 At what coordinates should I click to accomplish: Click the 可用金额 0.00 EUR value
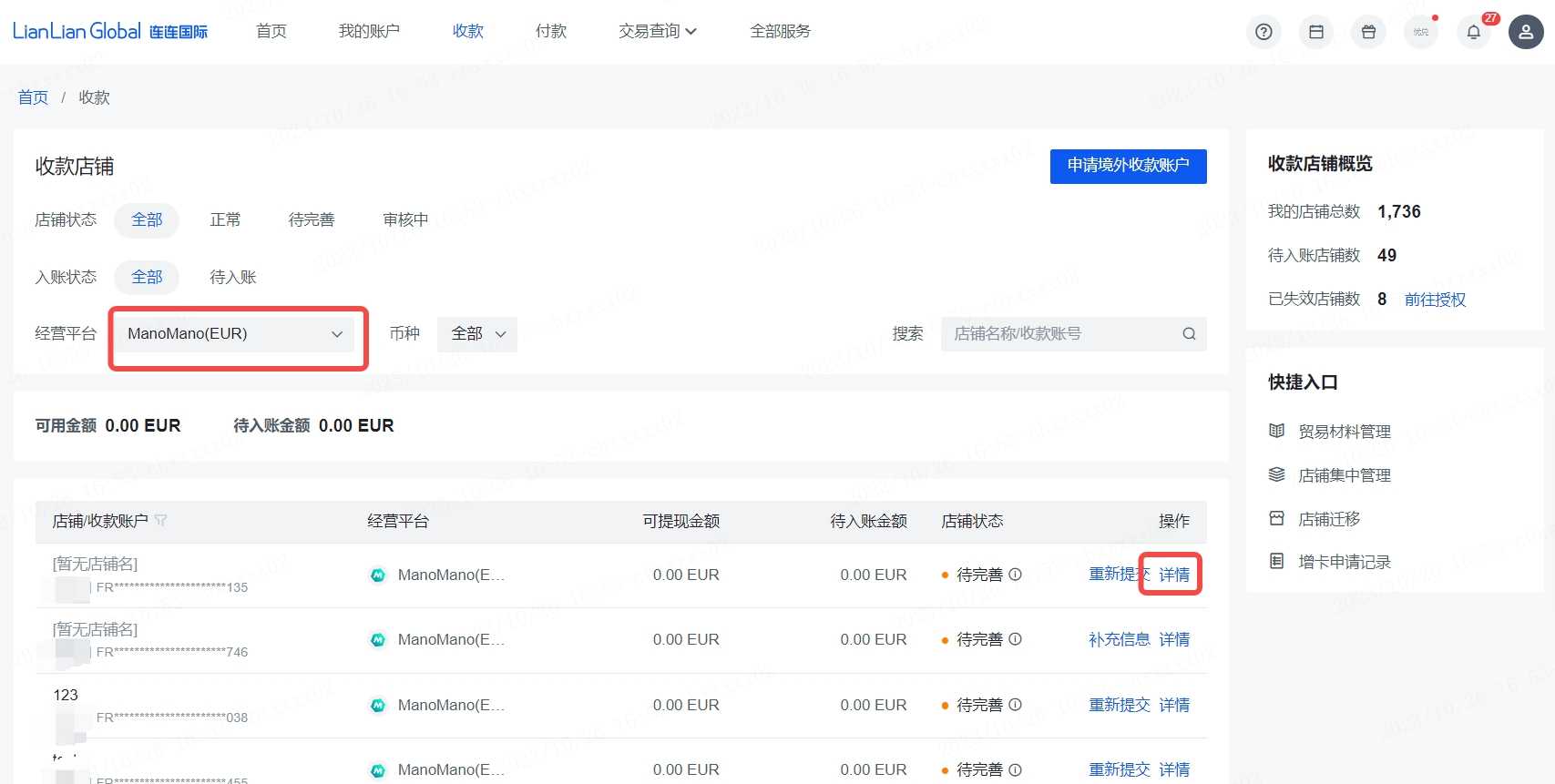tap(143, 425)
